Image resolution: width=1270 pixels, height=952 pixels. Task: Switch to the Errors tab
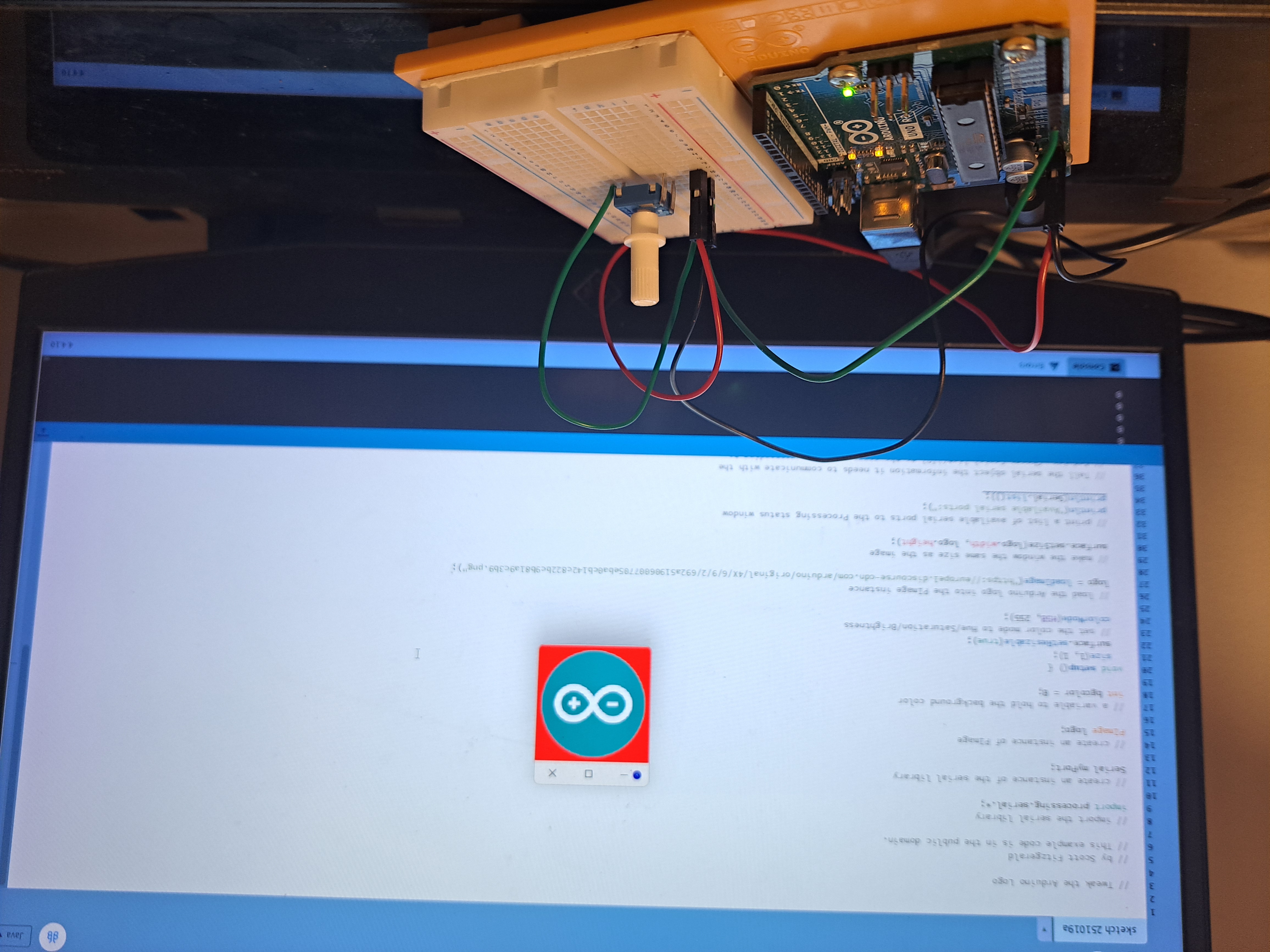coord(1039,365)
